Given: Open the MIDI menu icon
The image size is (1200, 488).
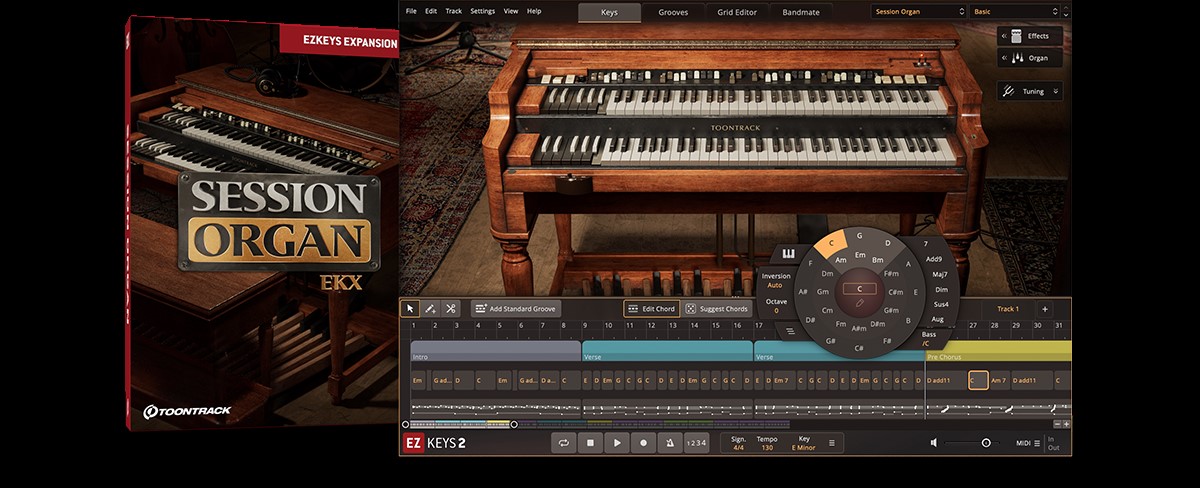Looking at the screenshot, I should [x=1037, y=443].
